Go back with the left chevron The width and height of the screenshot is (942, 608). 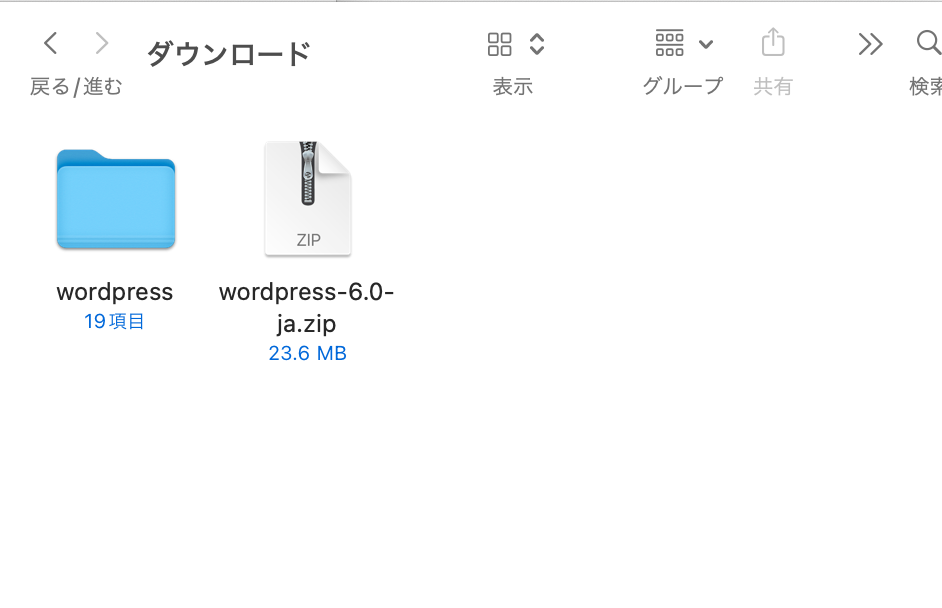pyautogui.click(x=51, y=43)
